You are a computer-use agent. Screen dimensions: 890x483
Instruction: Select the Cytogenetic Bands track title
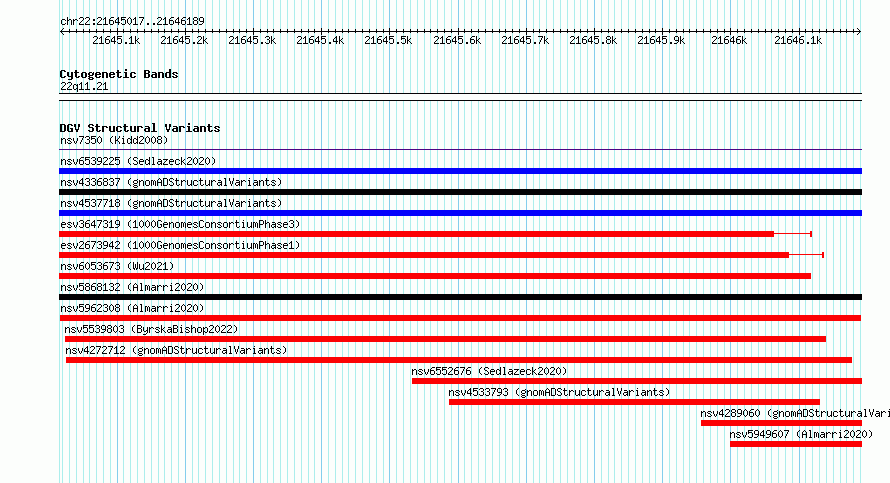point(119,74)
